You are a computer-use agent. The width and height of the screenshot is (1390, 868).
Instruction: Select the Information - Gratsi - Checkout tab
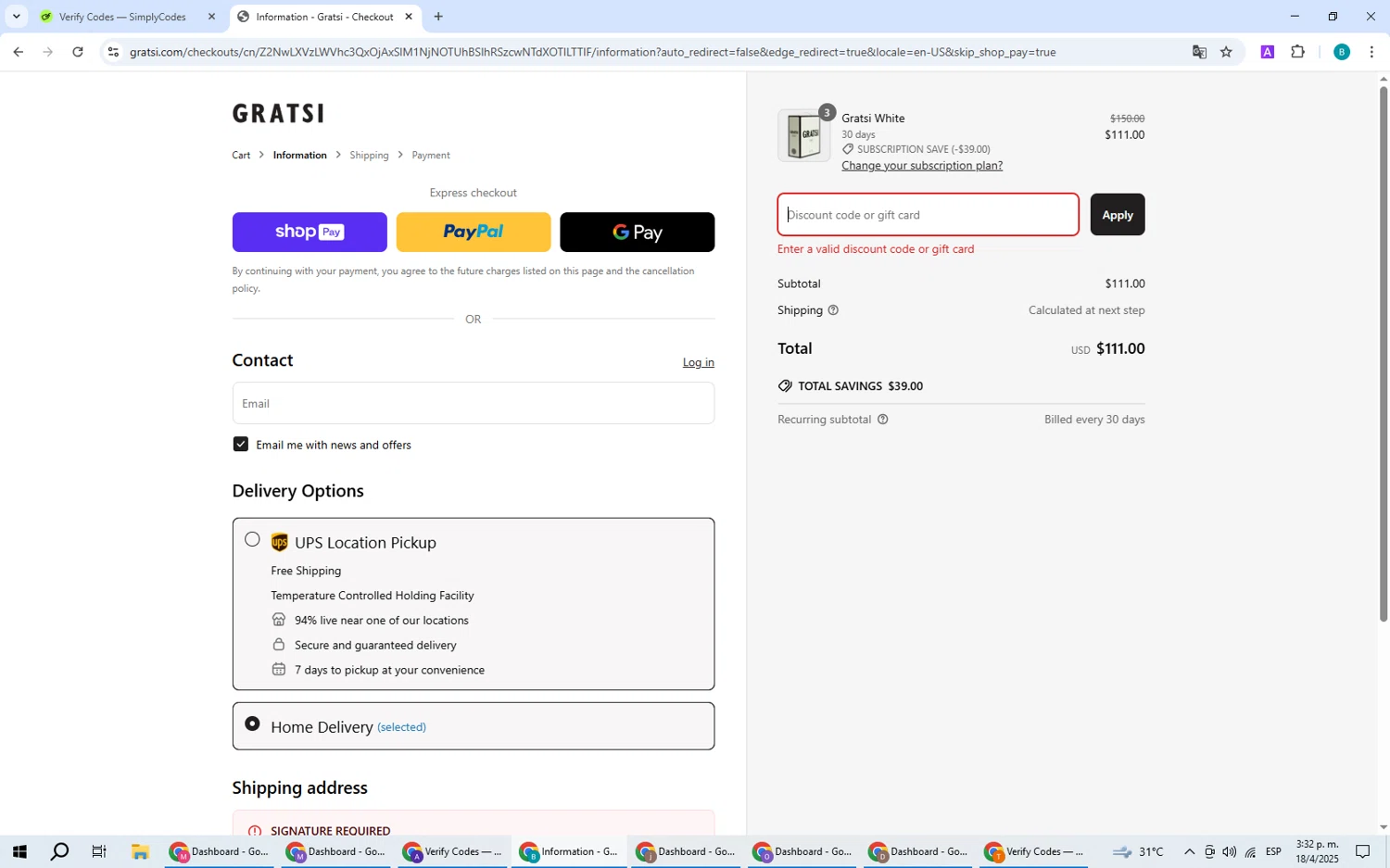[324, 17]
